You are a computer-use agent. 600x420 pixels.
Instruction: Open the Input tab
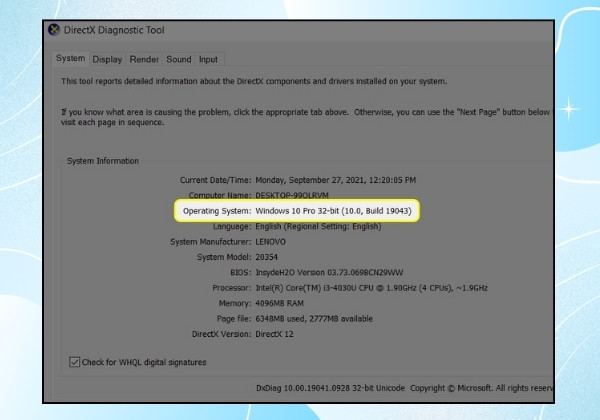coord(208,60)
